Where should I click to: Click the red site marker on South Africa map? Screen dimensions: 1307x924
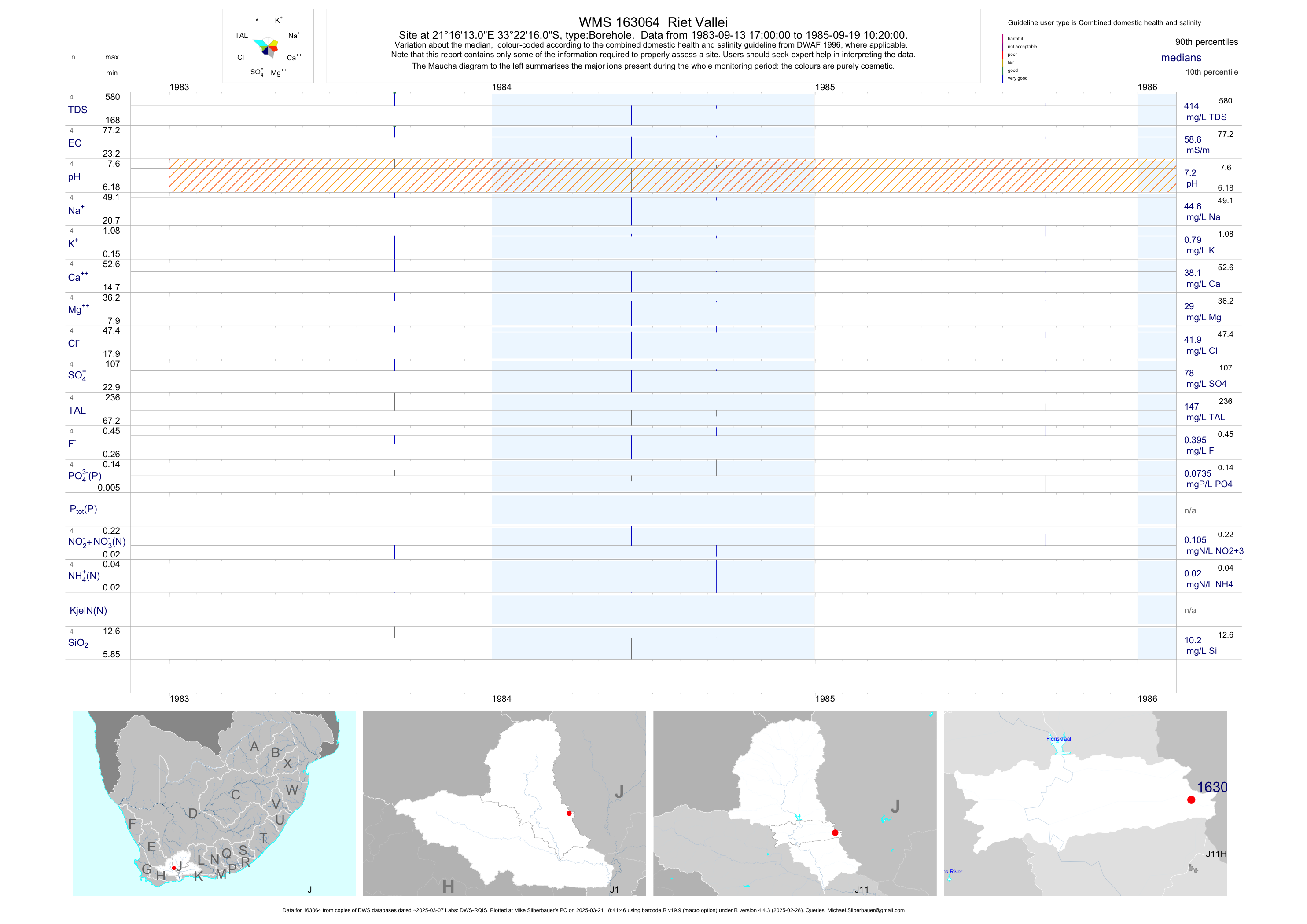pos(174,868)
